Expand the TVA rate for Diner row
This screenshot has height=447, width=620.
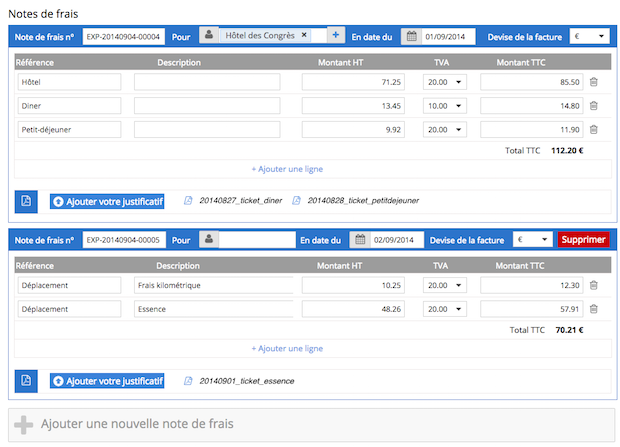(x=444, y=105)
